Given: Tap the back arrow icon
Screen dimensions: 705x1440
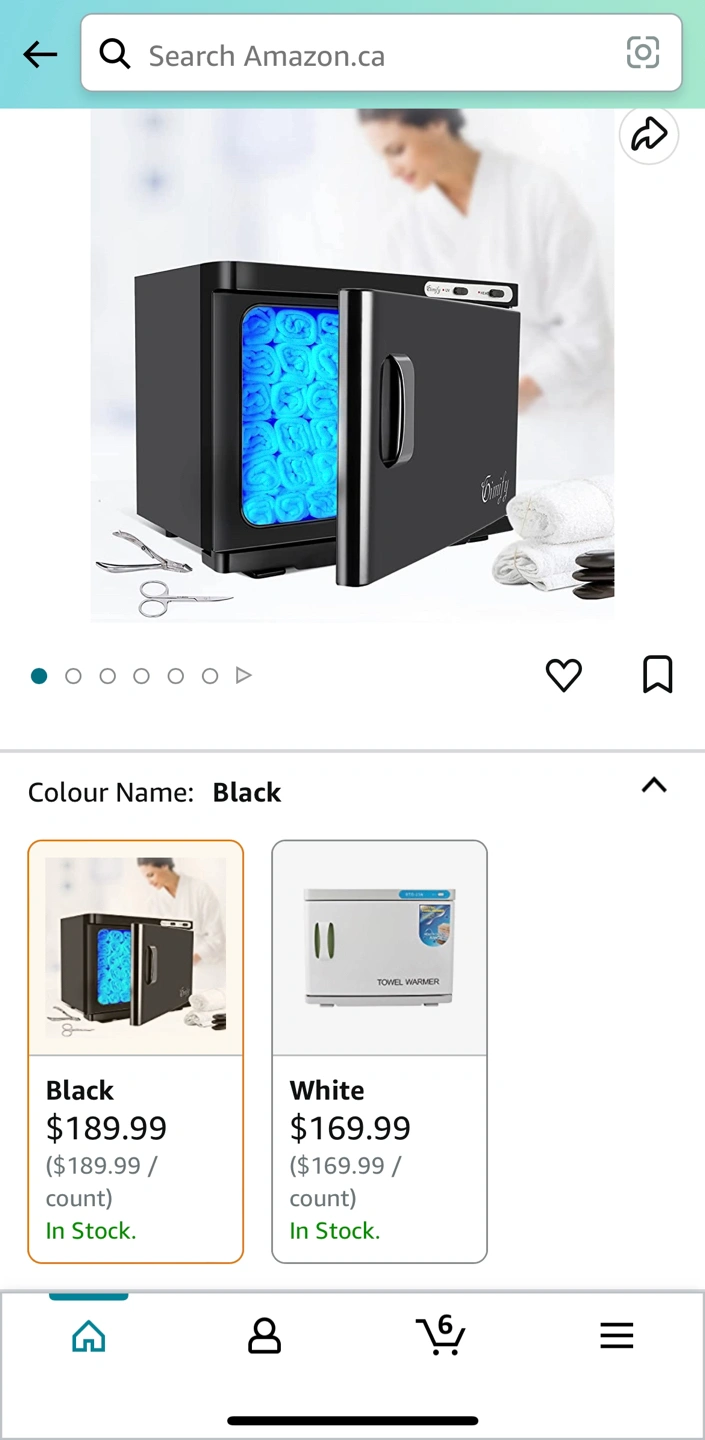Looking at the screenshot, I should (x=40, y=54).
